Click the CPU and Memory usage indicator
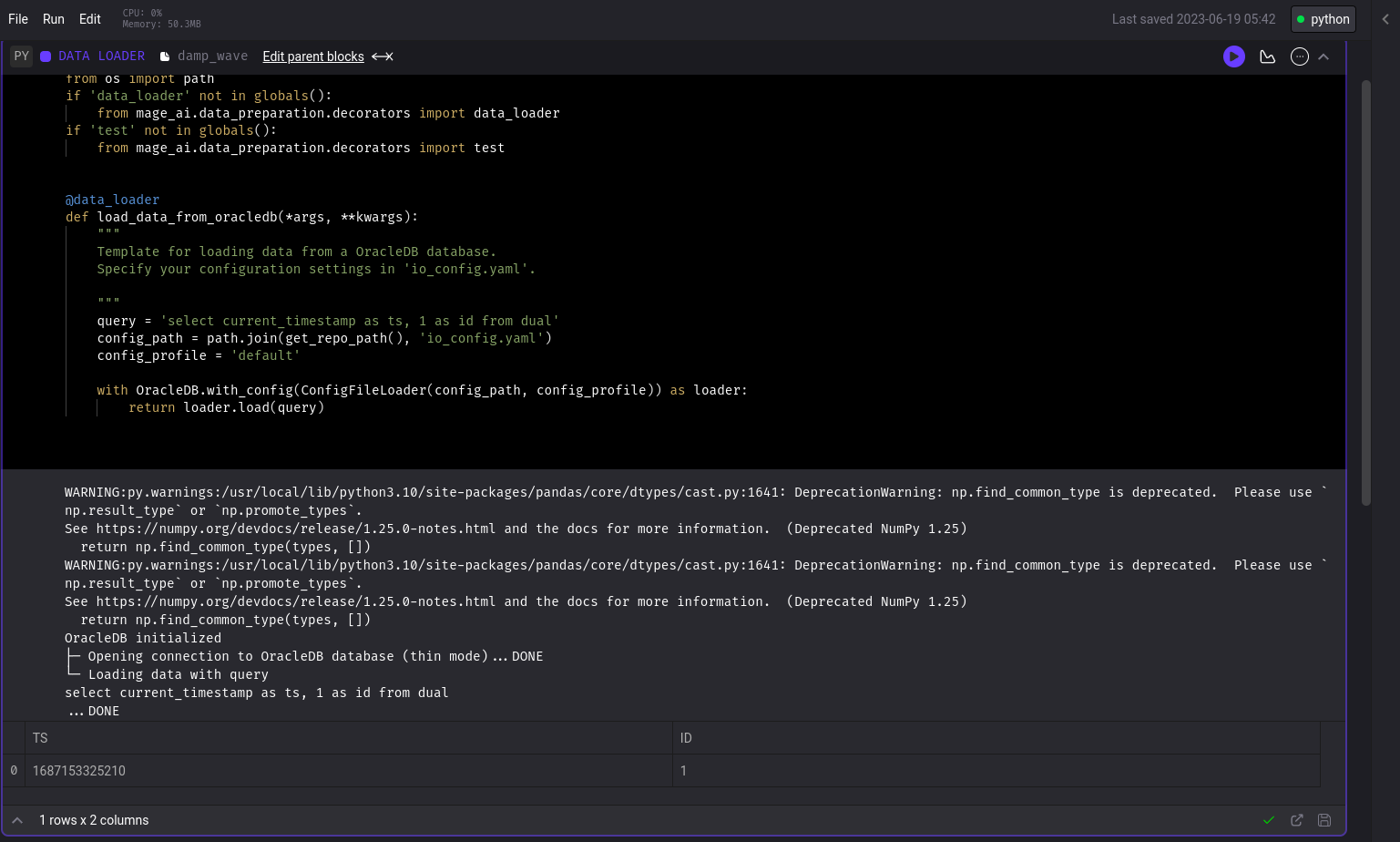This screenshot has width=1400, height=842. (x=161, y=19)
